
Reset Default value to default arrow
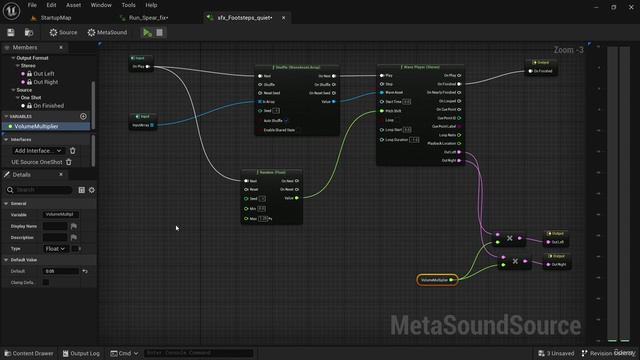coord(85,271)
